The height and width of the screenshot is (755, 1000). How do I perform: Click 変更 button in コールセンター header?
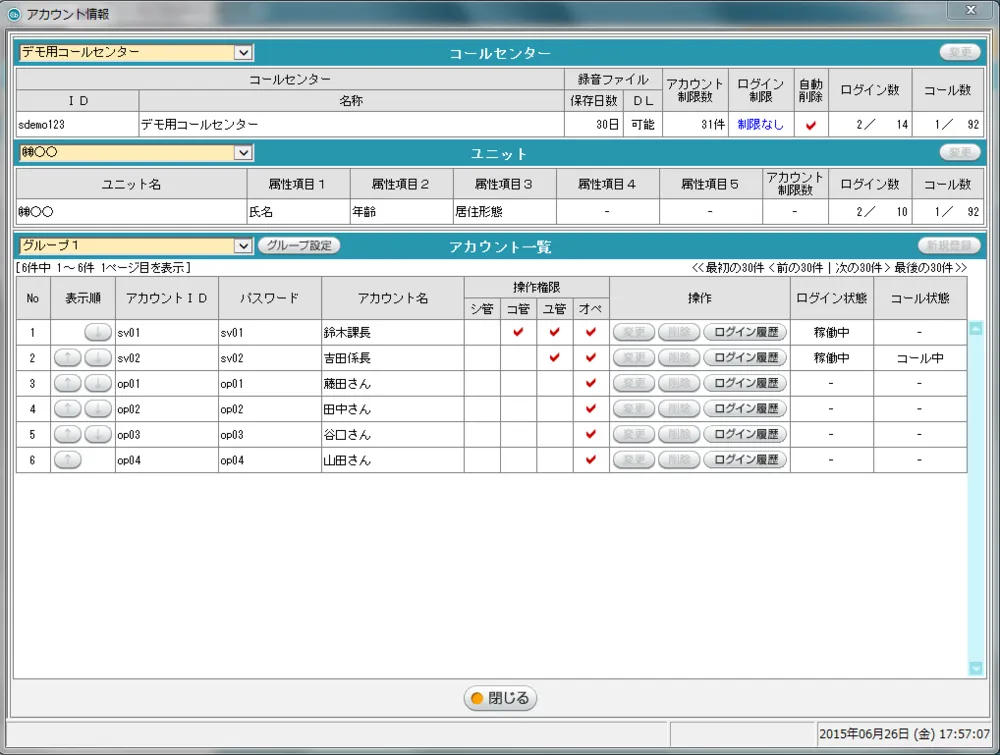[x=960, y=52]
